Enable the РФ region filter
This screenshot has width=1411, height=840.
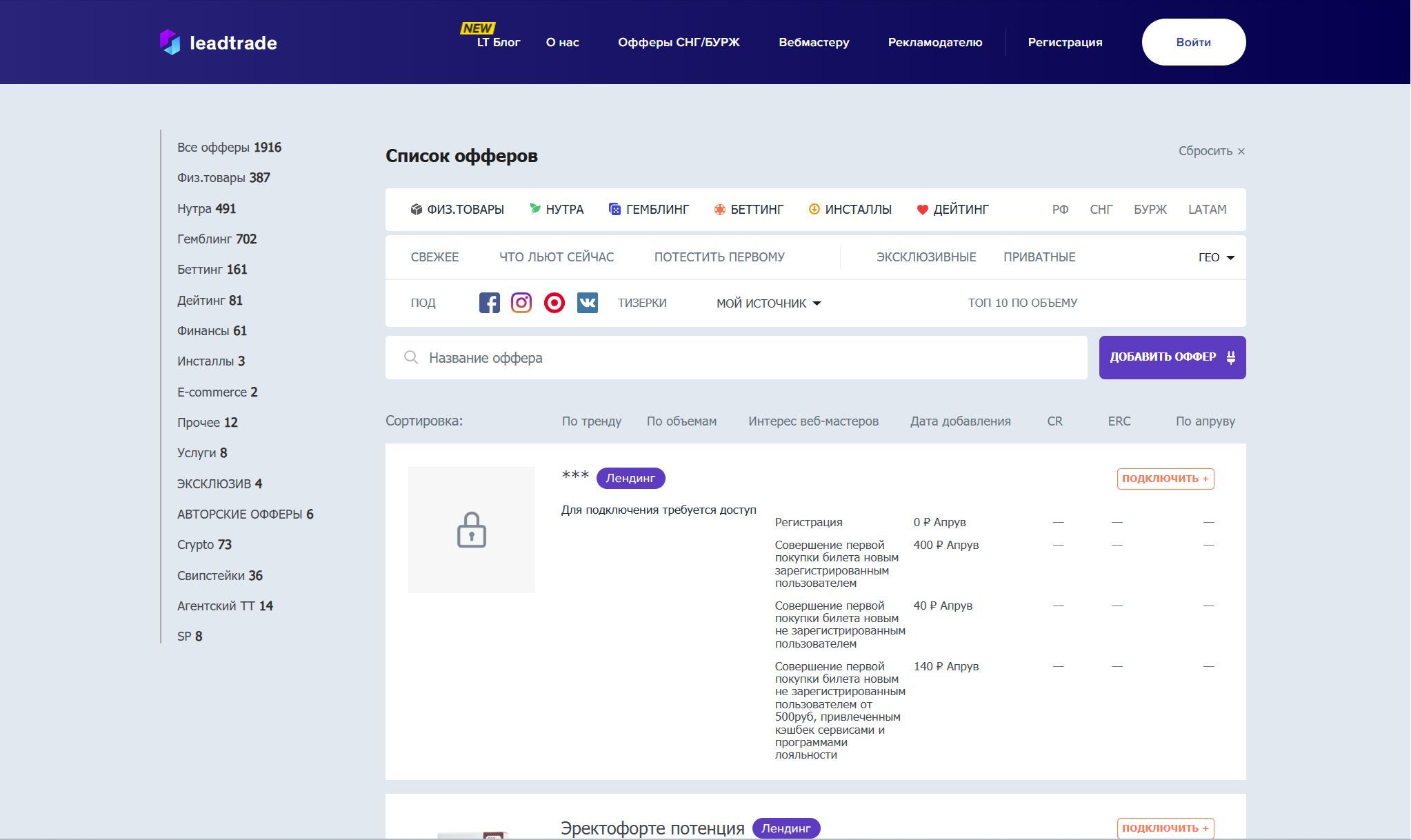(x=1060, y=209)
